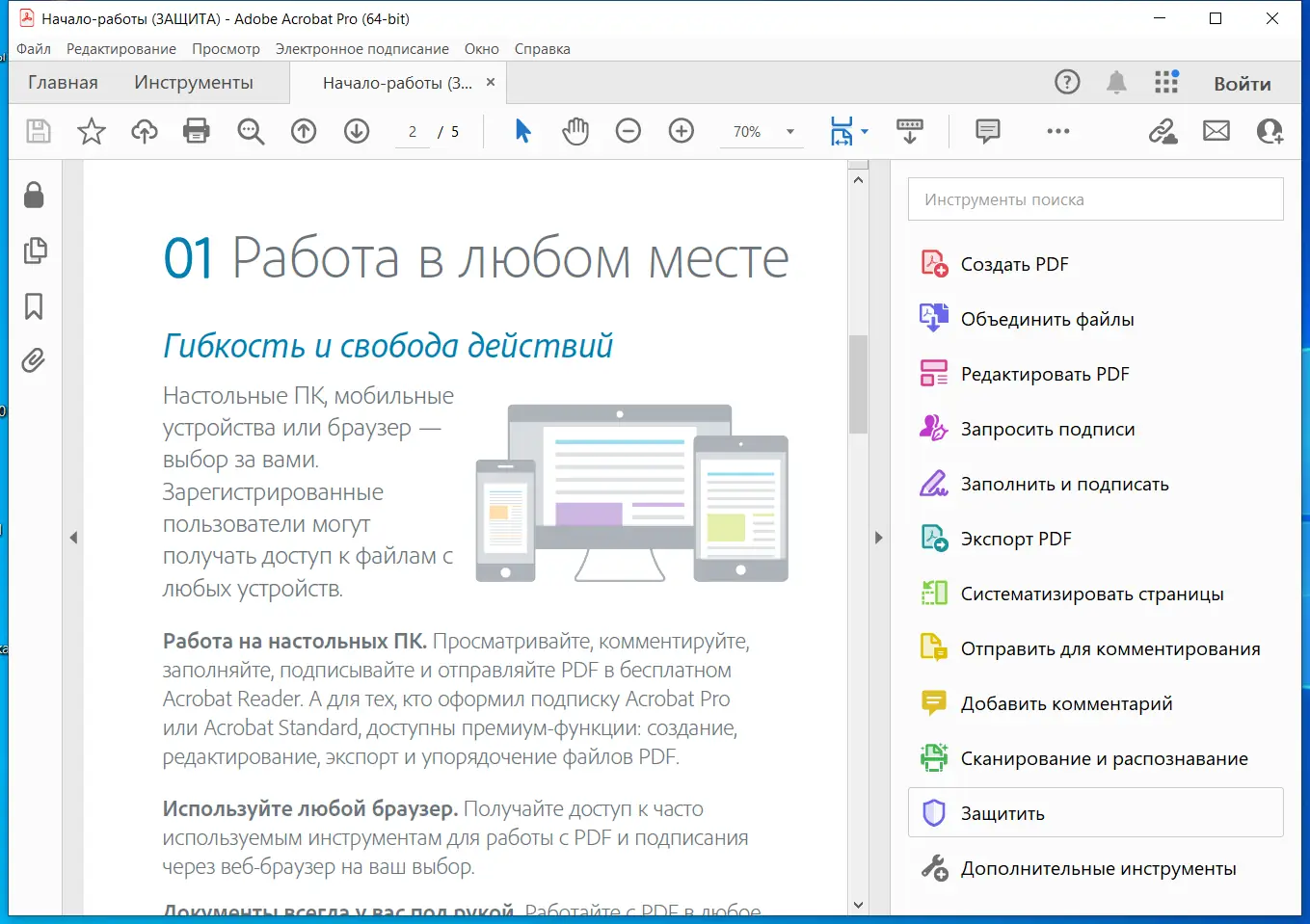The width and height of the screenshot is (1310, 924).
Task: Click the Войти button
Action: click(1242, 83)
